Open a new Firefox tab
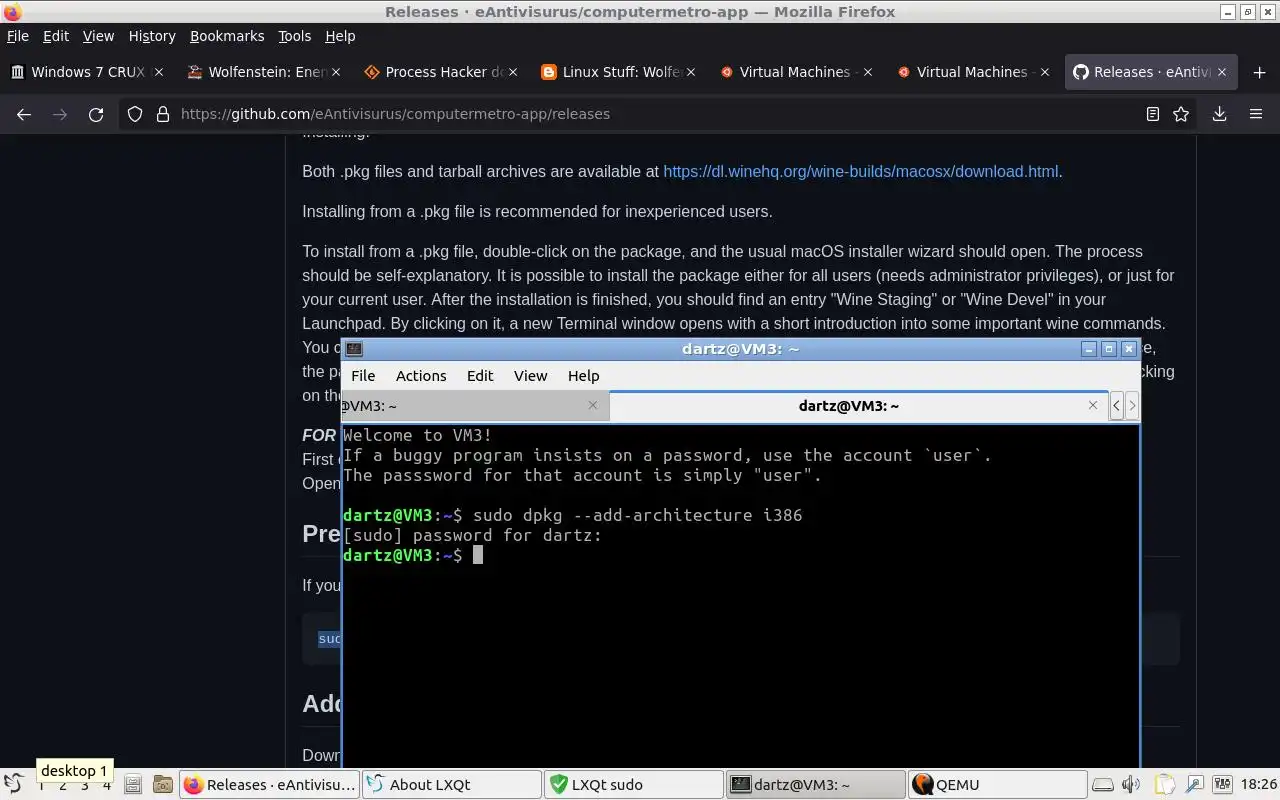This screenshot has width=1280, height=800. click(1259, 72)
